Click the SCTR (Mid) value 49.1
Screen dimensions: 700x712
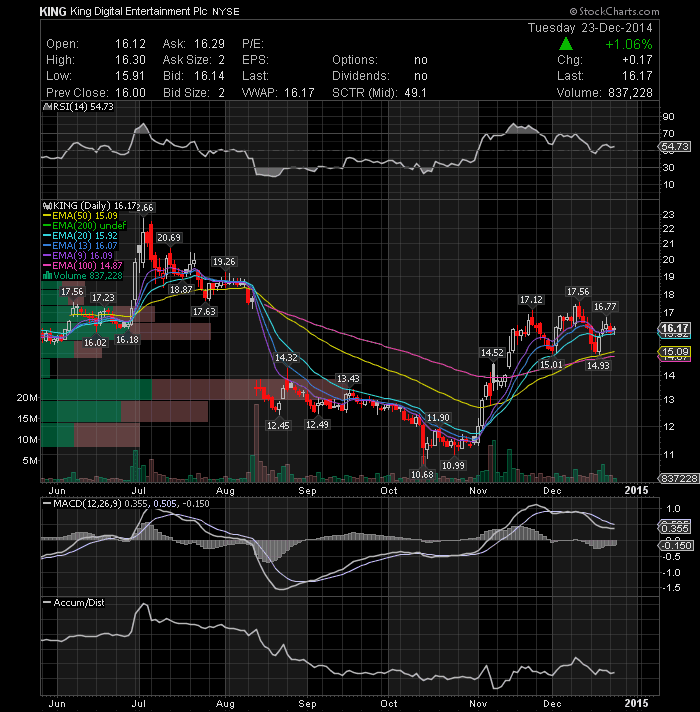pos(415,93)
